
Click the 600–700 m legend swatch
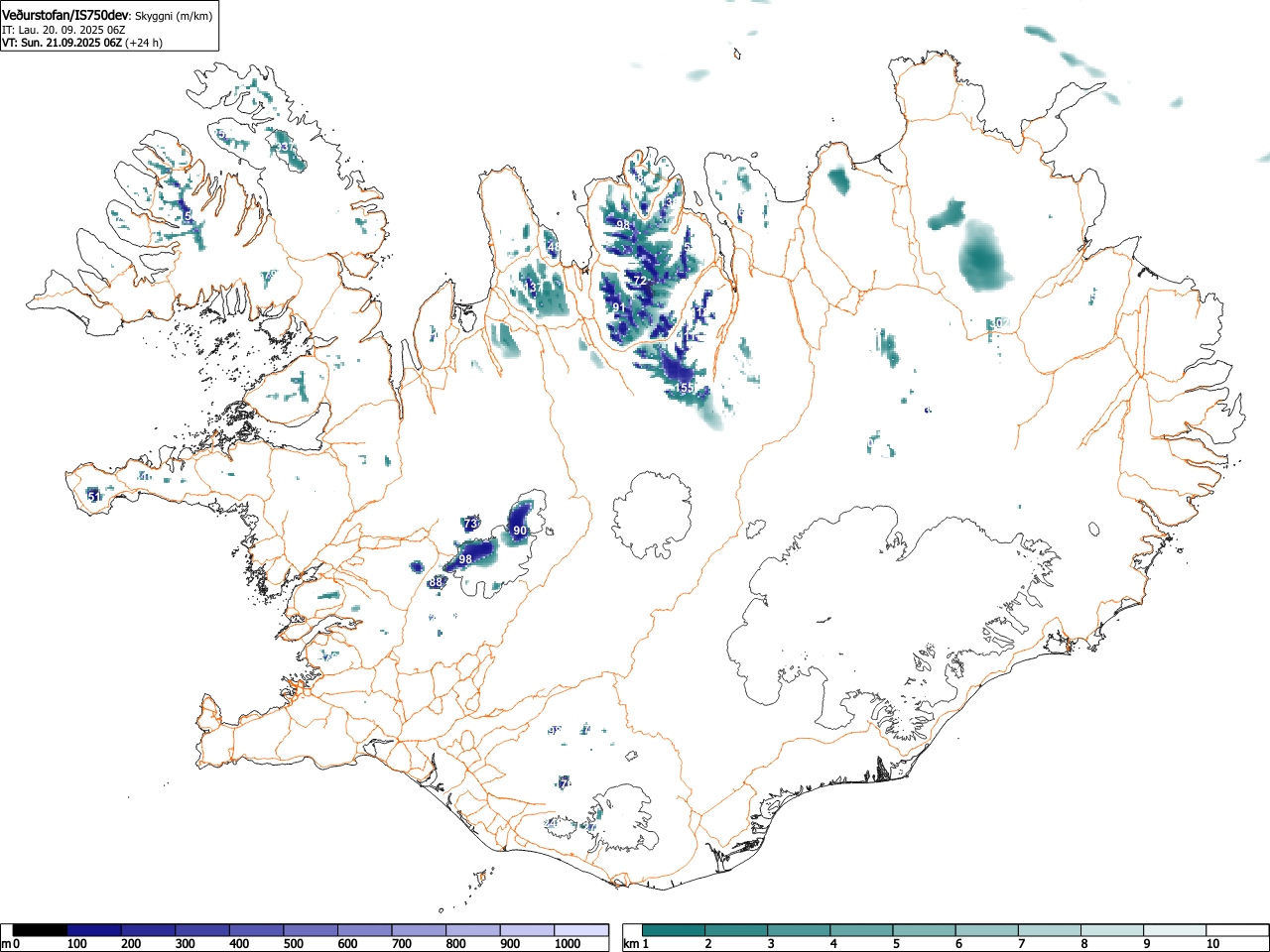point(365,930)
